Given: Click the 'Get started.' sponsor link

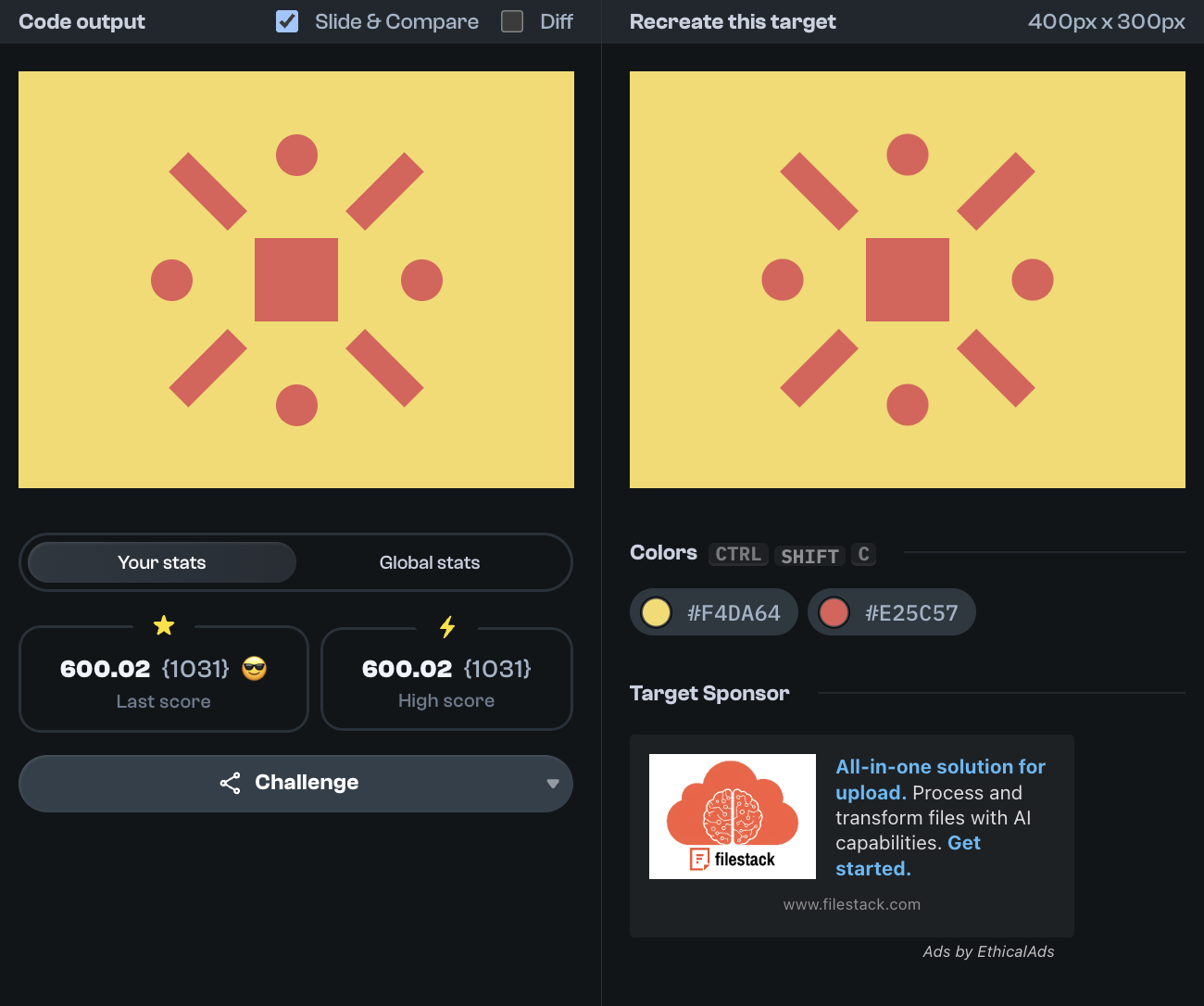Looking at the screenshot, I should point(963,844).
